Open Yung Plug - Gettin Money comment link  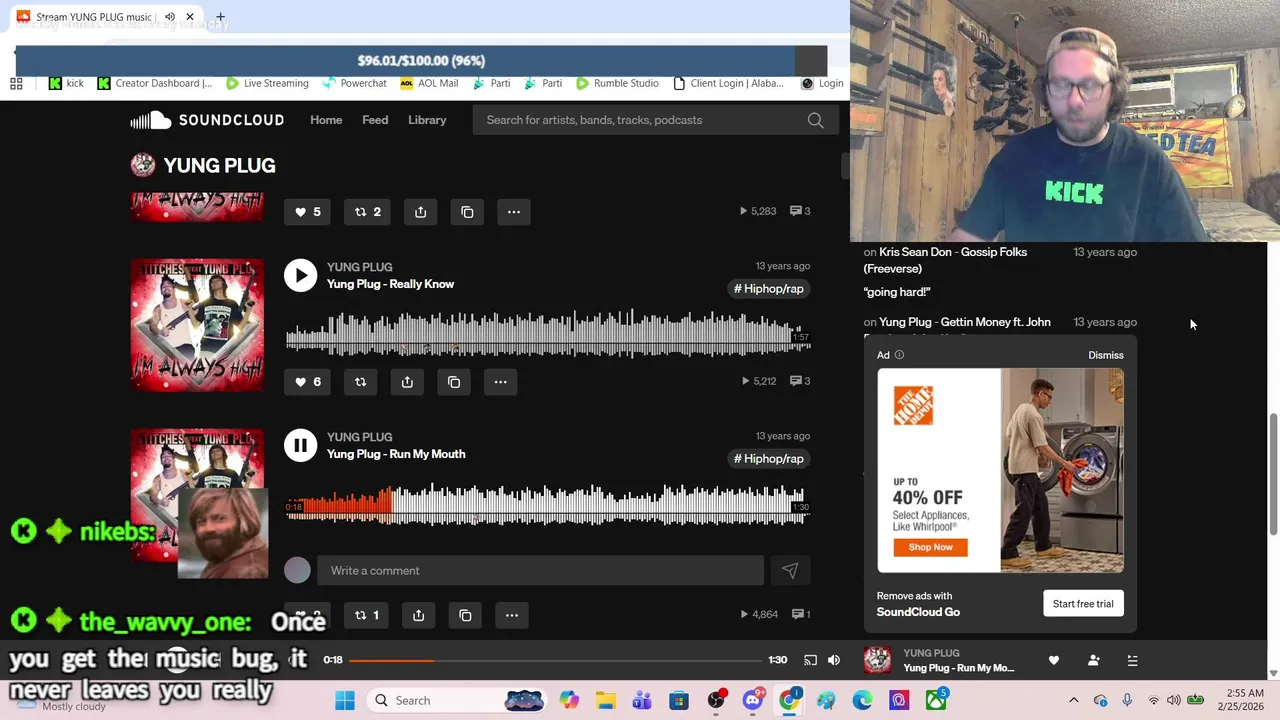pyautogui.click(x=965, y=322)
